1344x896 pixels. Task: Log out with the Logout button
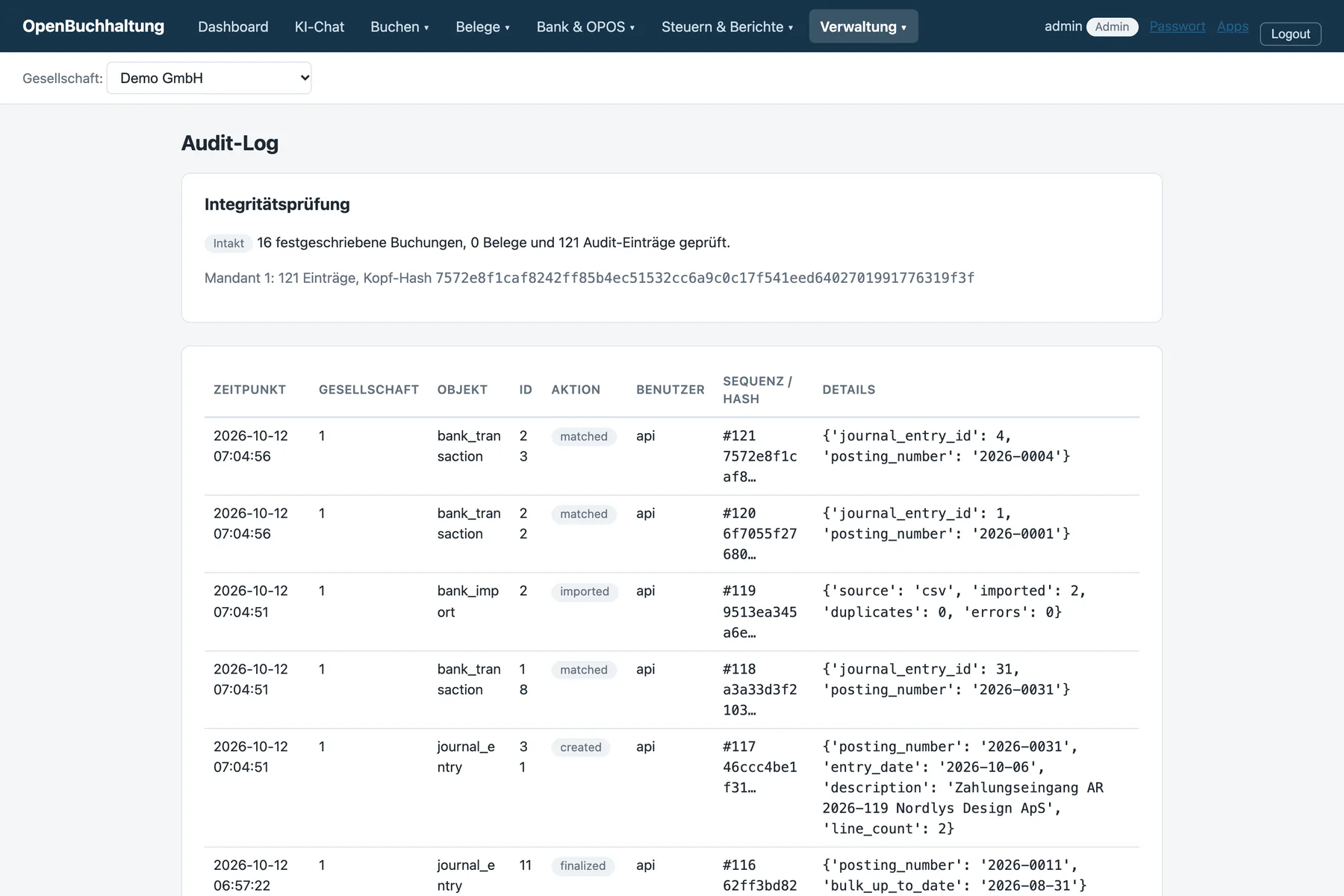1290,34
